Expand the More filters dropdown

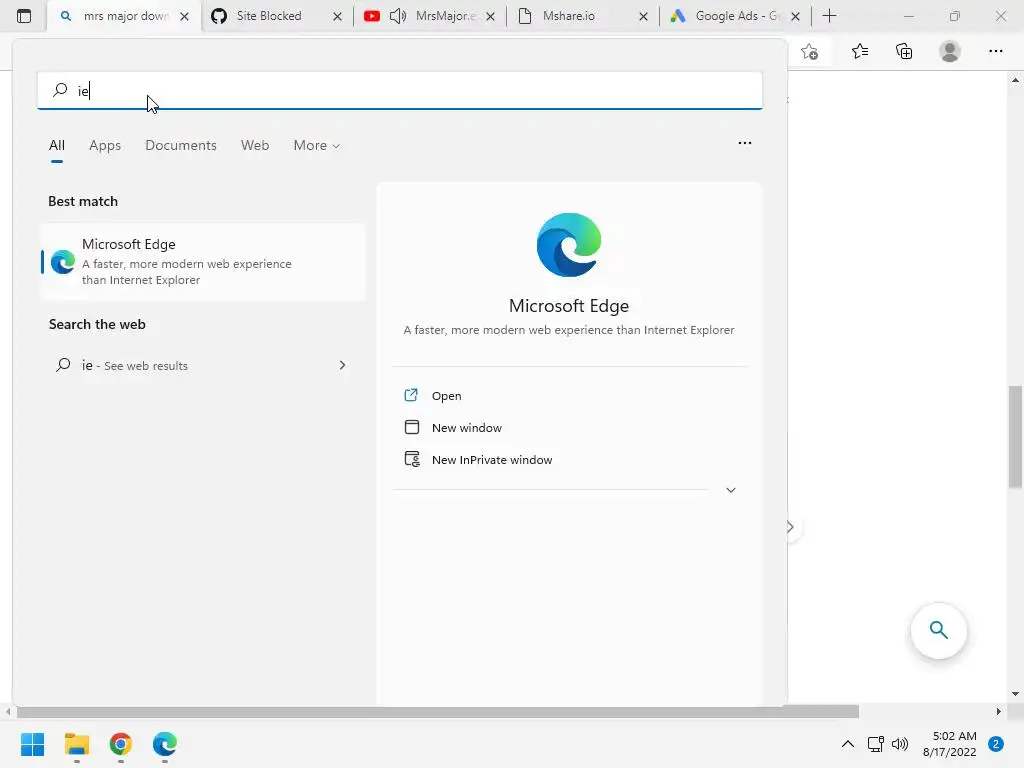tap(317, 146)
